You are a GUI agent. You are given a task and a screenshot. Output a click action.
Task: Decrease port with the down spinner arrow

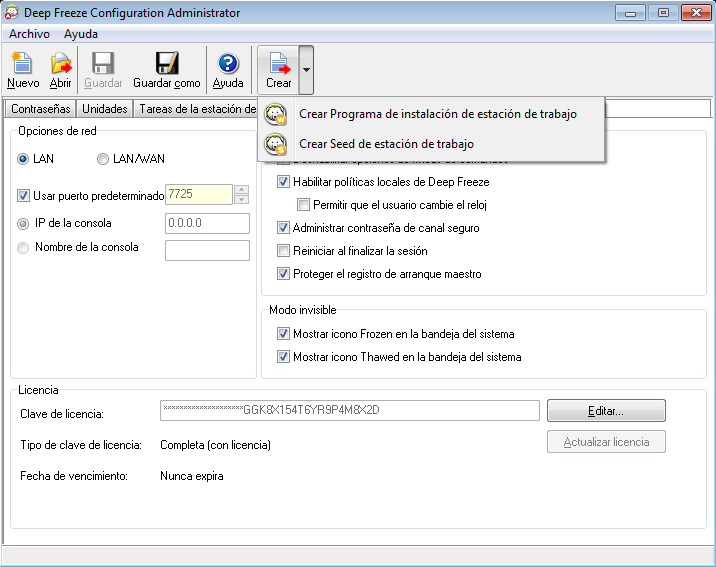(x=241, y=200)
